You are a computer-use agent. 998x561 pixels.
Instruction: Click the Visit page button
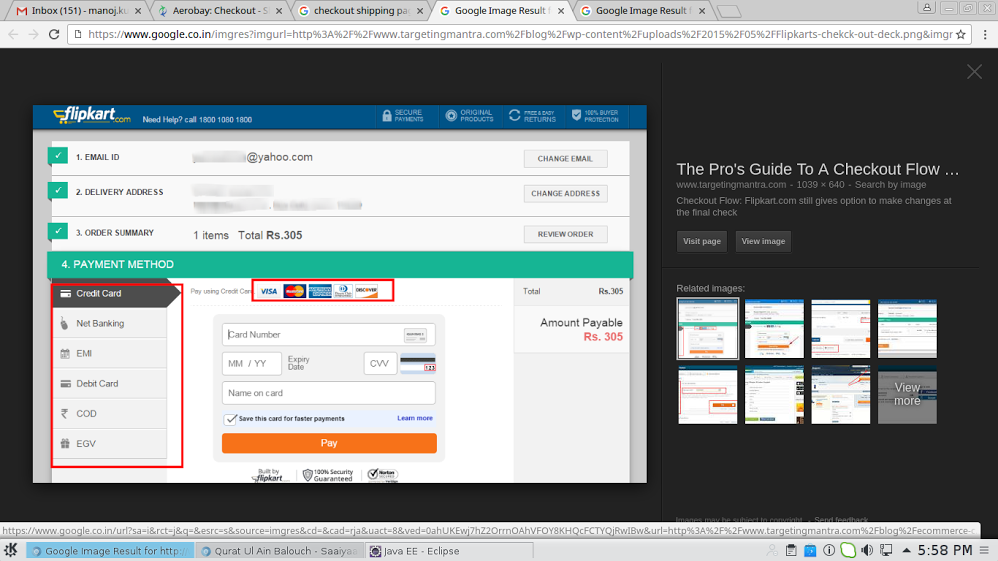coord(701,241)
